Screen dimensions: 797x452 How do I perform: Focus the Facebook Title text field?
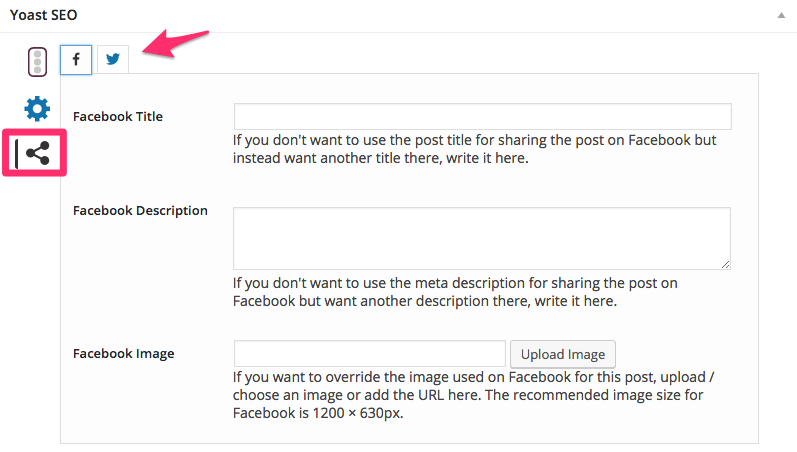pos(482,116)
